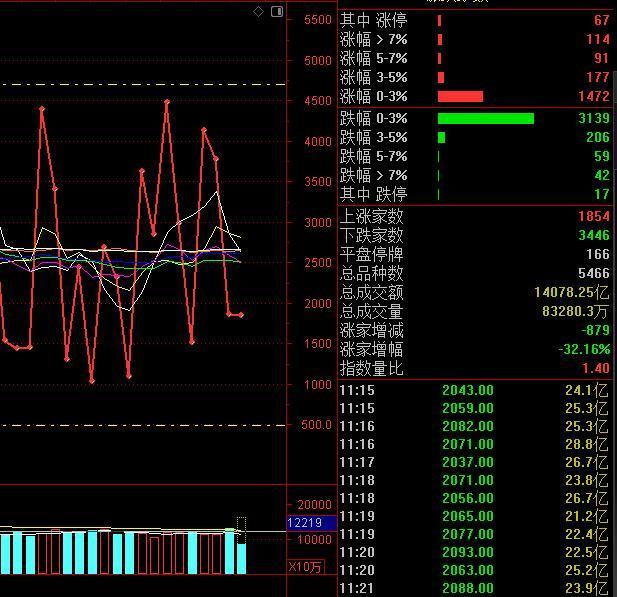Select the tick row with value 2093.00
The height and width of the screenshot is (597, 617).
click(474, 552)
